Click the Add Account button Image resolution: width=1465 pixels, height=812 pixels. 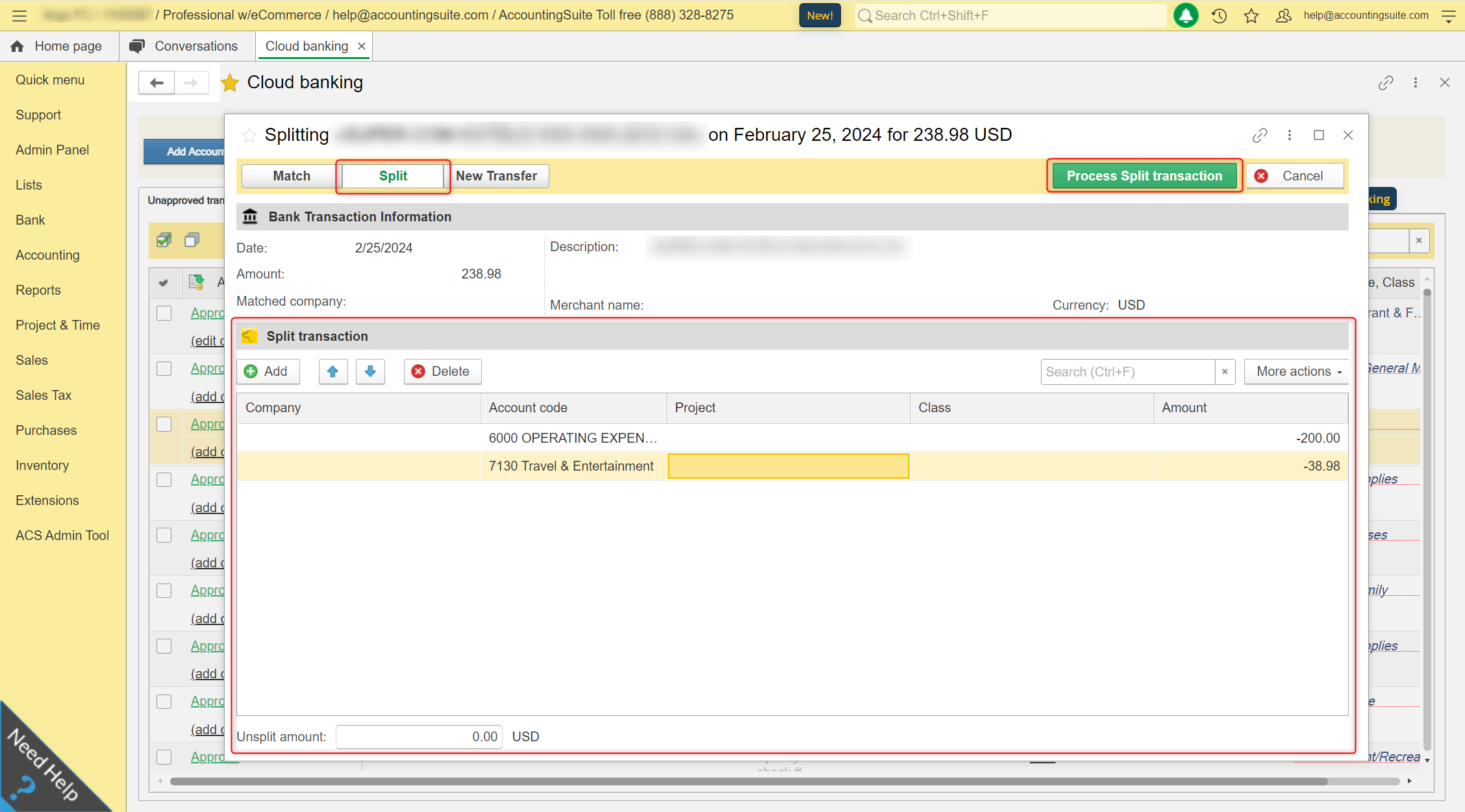click(184, 151)
